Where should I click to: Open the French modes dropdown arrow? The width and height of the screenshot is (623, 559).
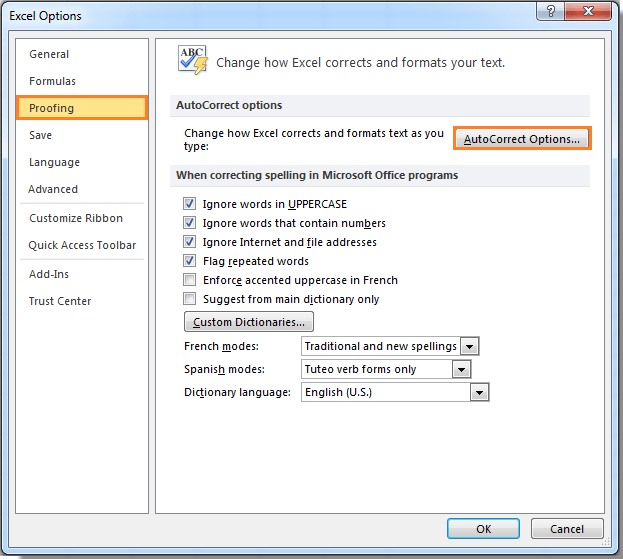click(470, 346)
